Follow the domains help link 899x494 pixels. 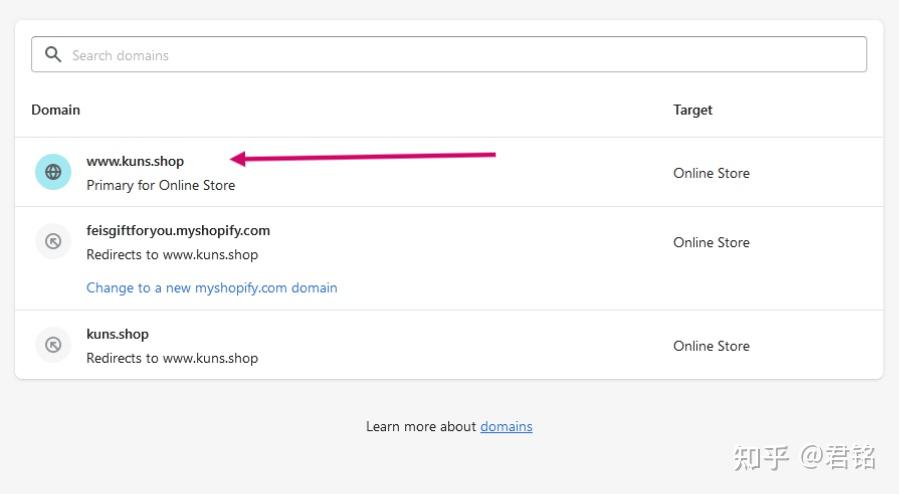click(506, 426)
